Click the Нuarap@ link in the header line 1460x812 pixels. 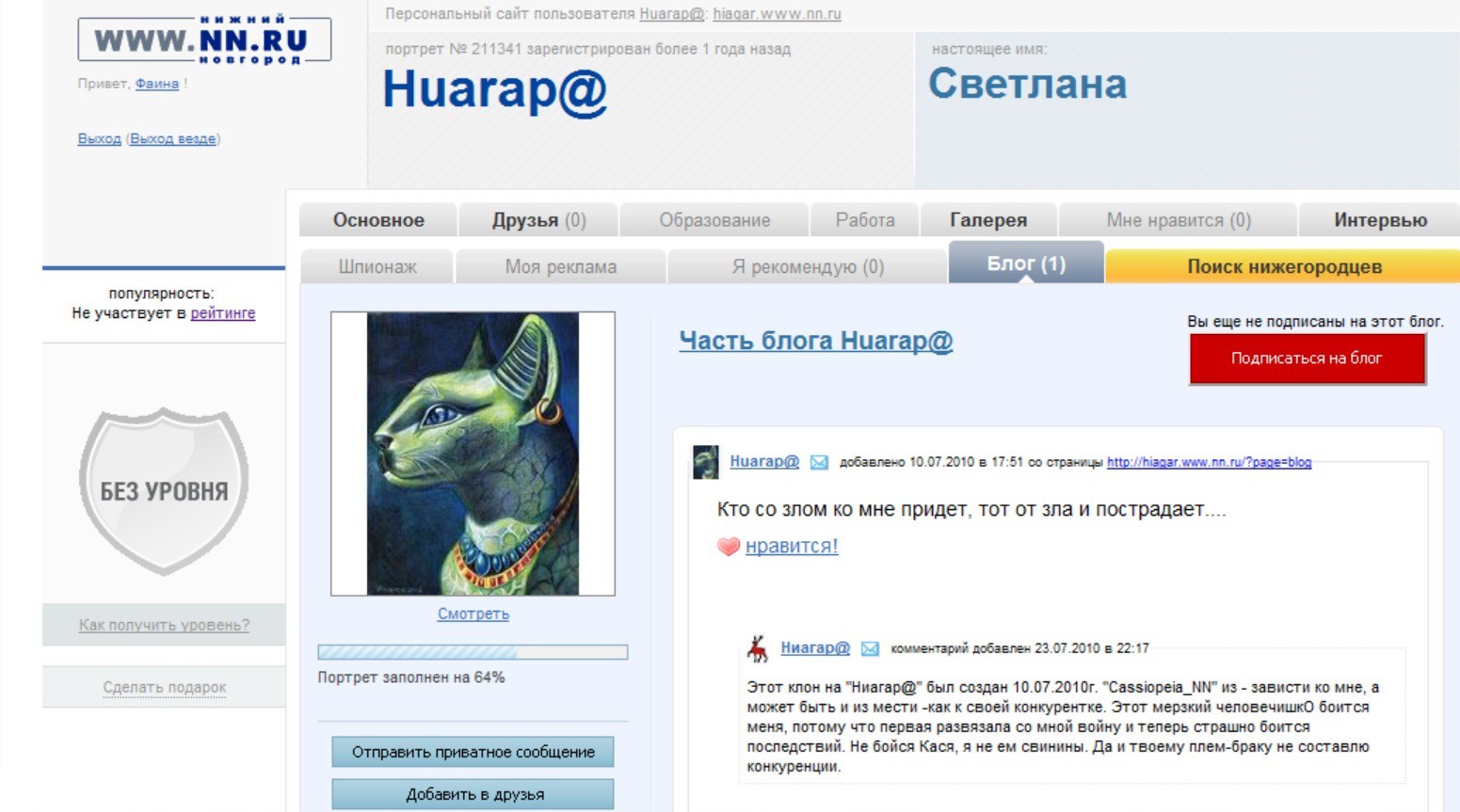(x=671, y=14)
